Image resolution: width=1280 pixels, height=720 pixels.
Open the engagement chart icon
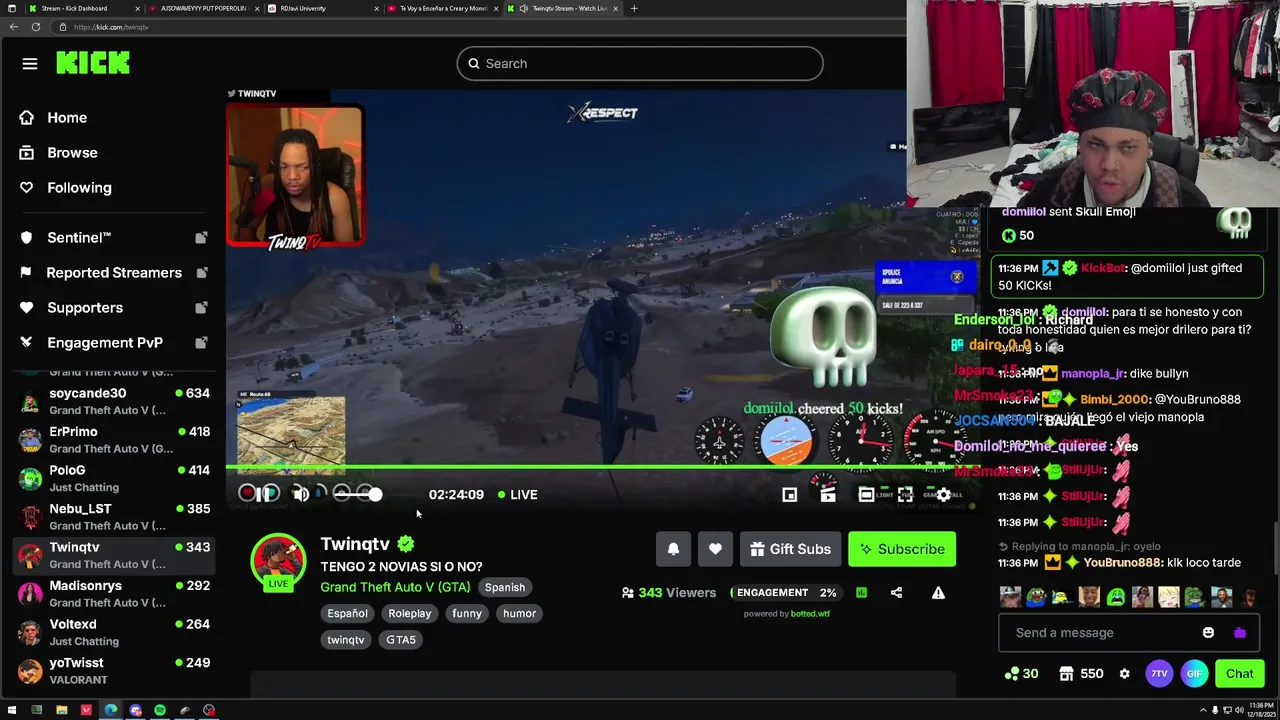(x=861, y=592)
